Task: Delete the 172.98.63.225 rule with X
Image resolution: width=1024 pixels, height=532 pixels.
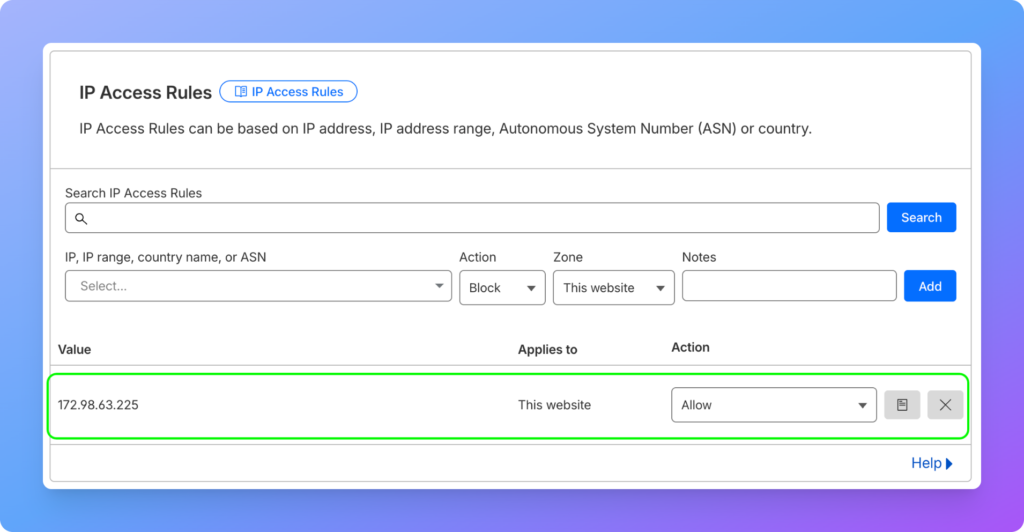Action: pos(945,405)
